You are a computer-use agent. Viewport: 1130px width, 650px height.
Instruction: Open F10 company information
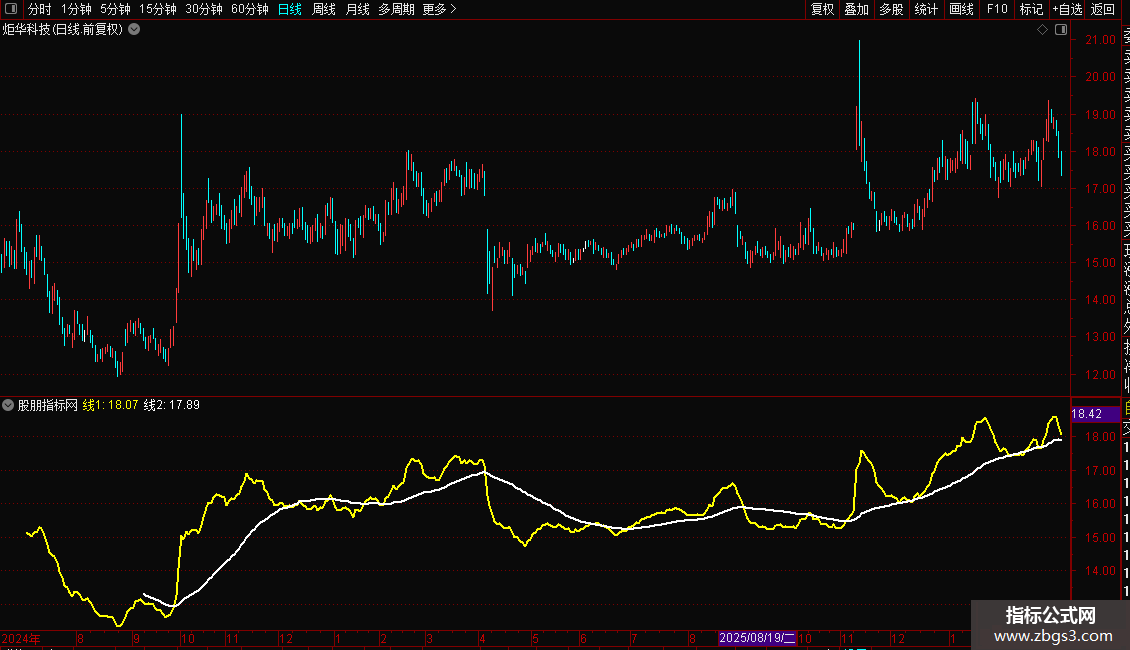click(997, 9)
